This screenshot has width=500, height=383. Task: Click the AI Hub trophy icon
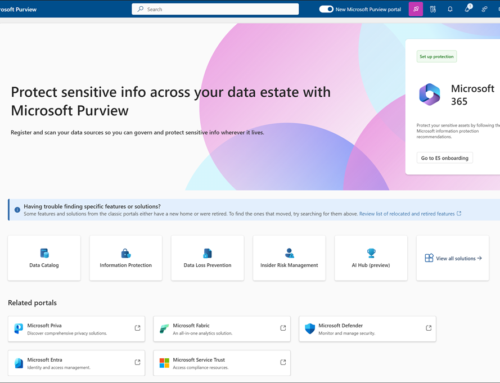click(371, 253)
